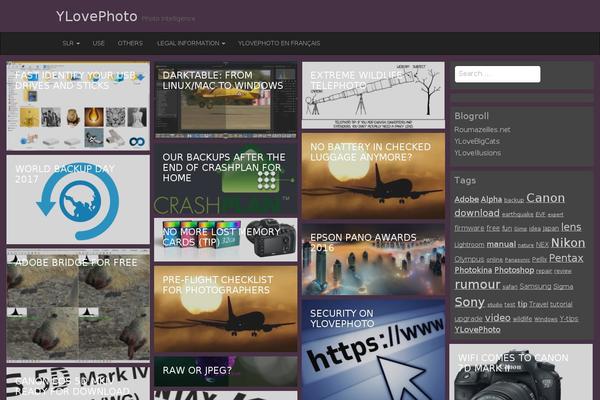Select the Canon tag

point(545,198)
